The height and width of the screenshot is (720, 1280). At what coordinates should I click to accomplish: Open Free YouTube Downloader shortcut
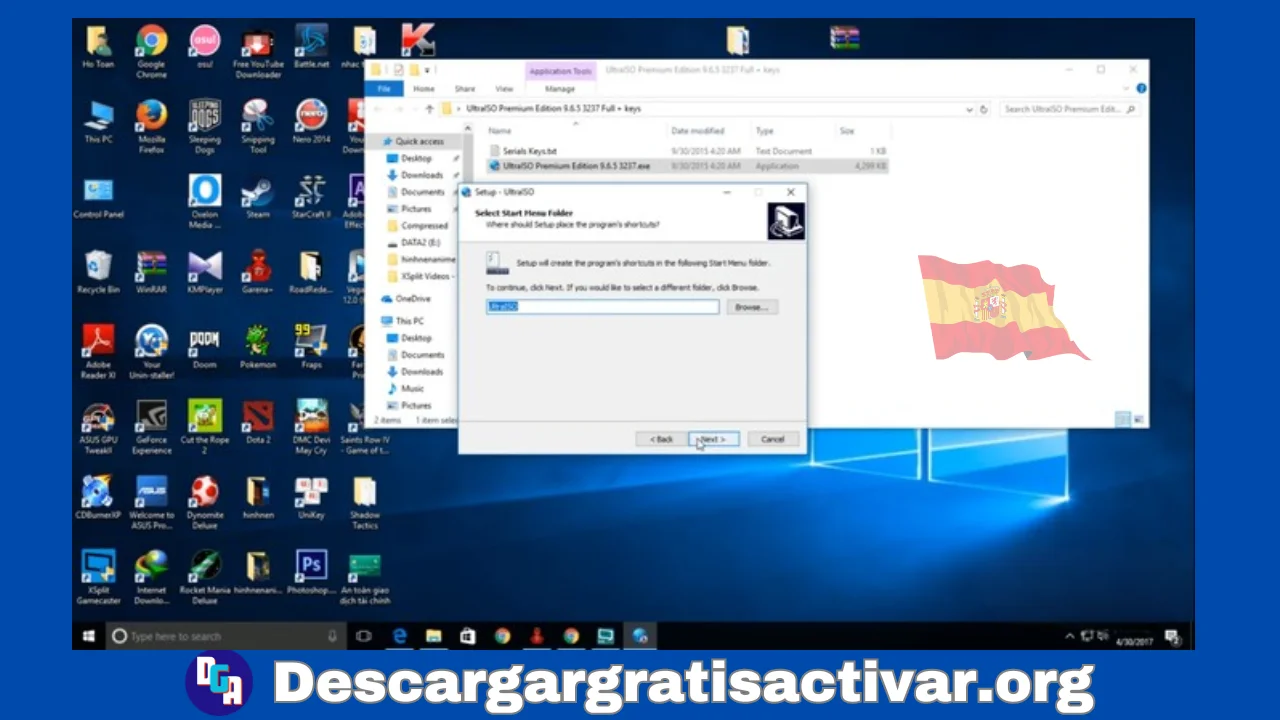click(258, 52)
